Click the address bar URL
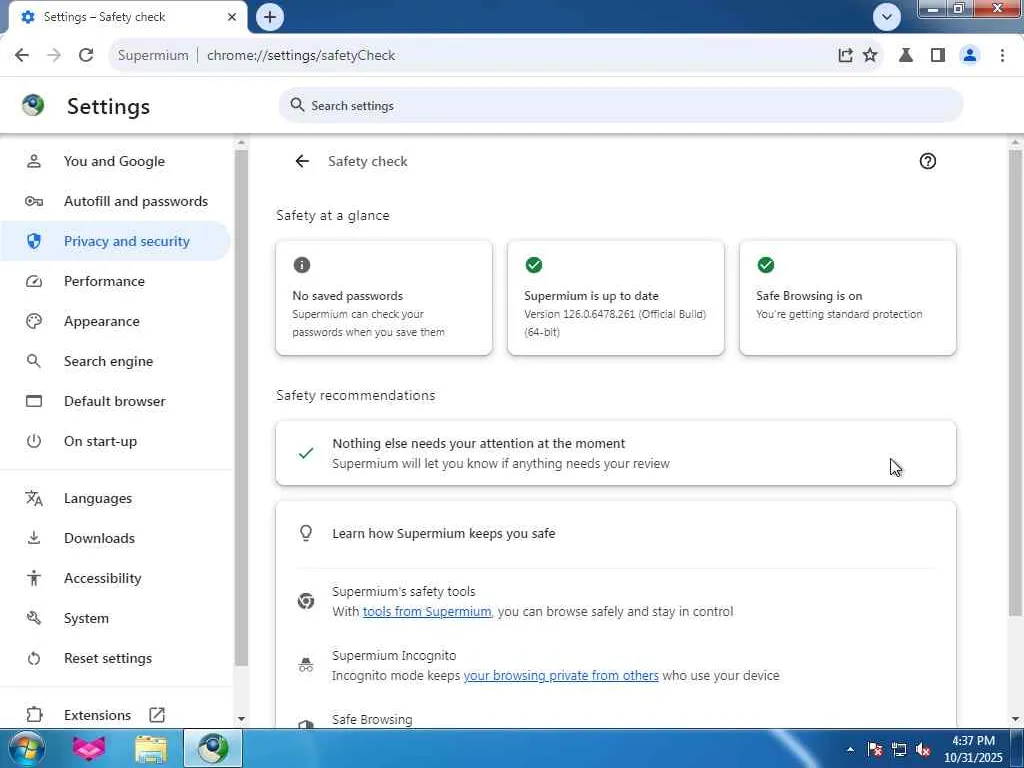Screen dimensions: 1024x768 pyautogui.click(x=301, y=56)
